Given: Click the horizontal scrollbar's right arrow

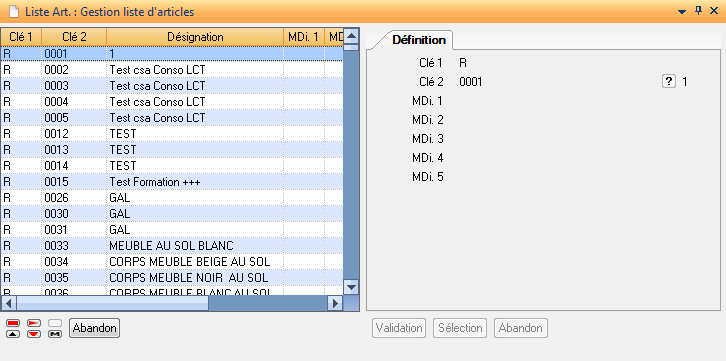Looking at the screenshot, I should point(334,303).
